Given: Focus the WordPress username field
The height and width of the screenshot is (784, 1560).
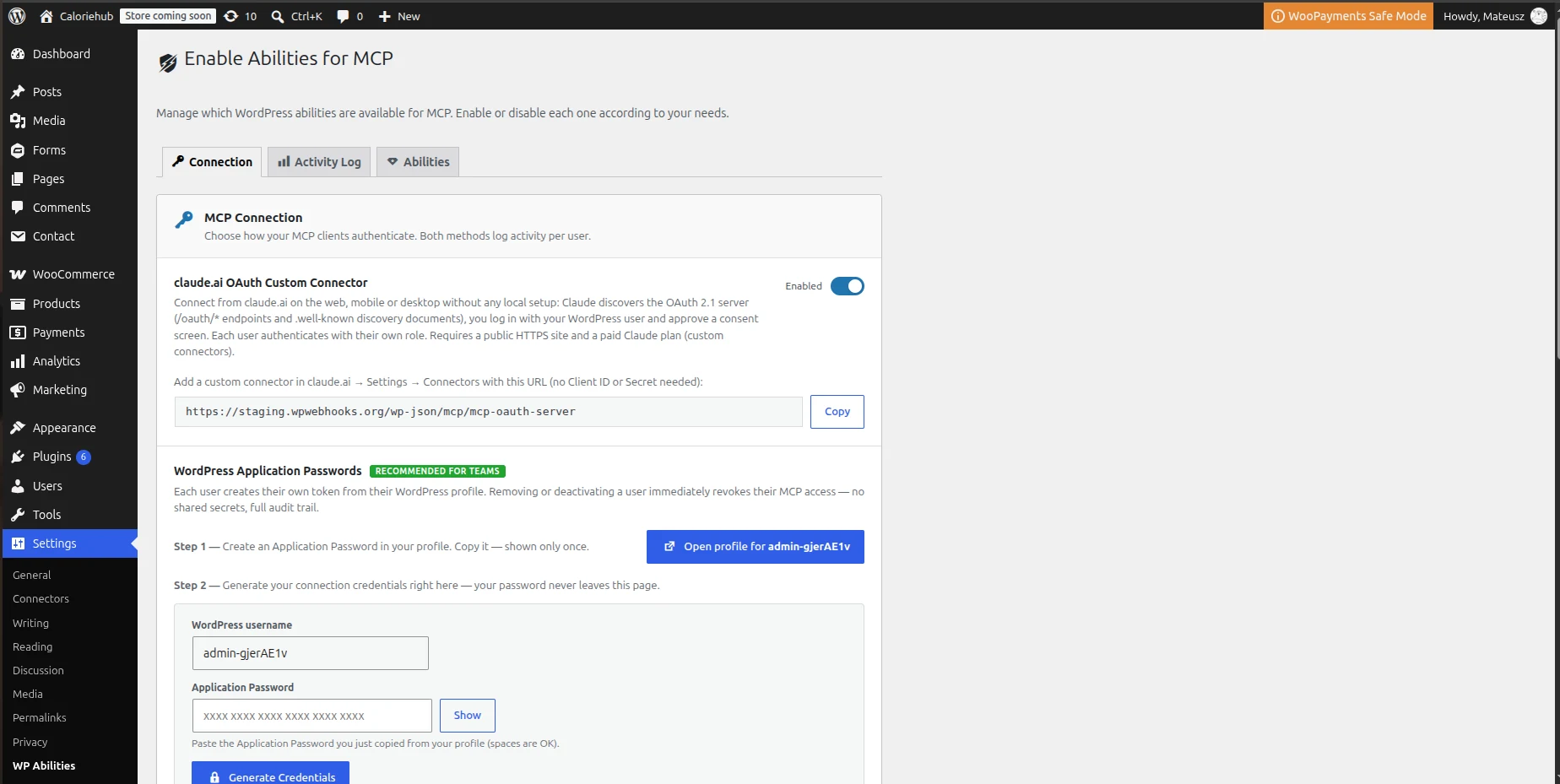Looking at the screenshot, I should tap(310, 653).
